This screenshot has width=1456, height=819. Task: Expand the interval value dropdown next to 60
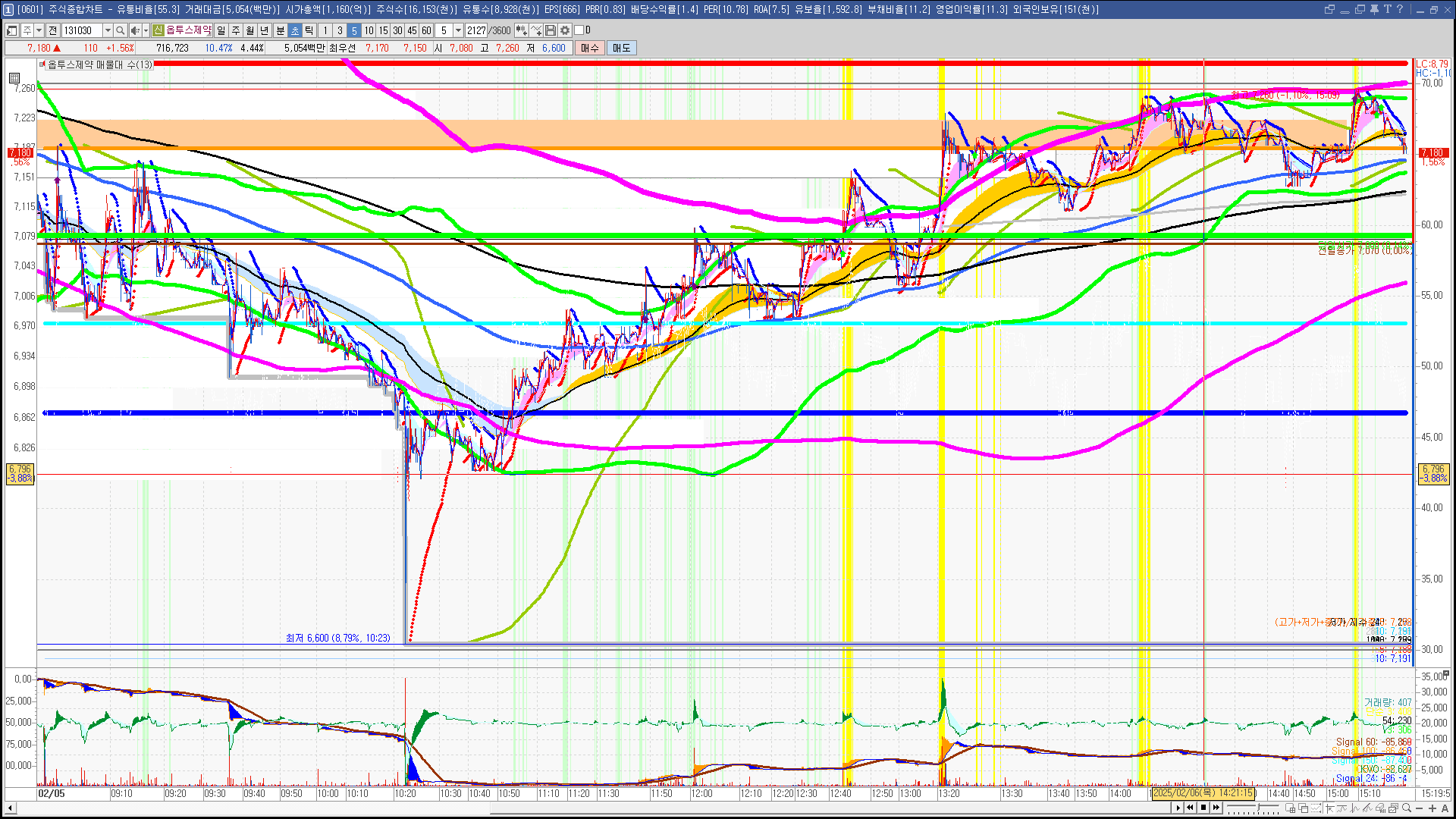click(458, 30)
